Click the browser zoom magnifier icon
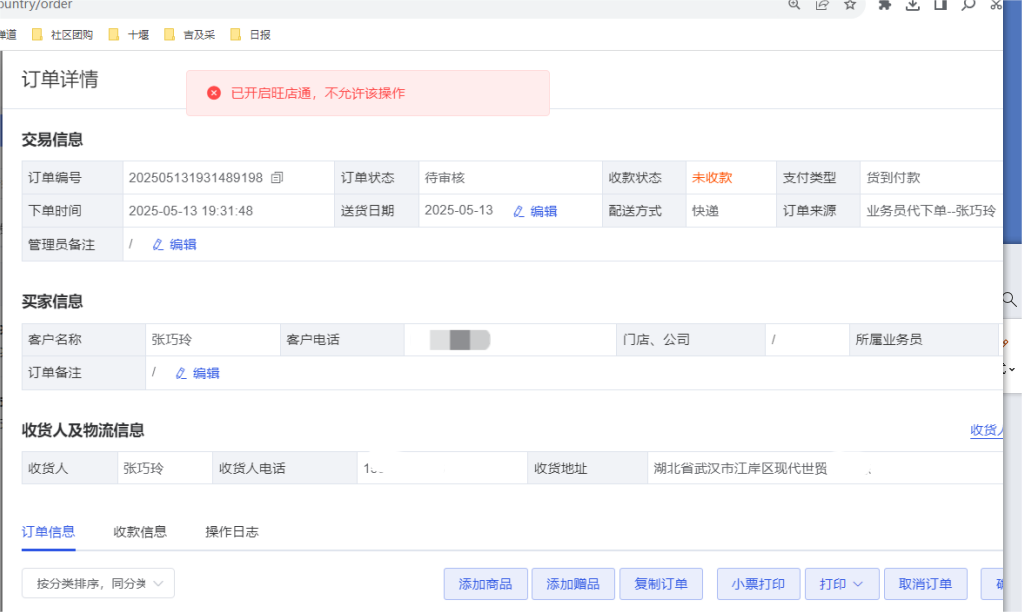Screen dimensions: 1022x612 tap(794, 5)
